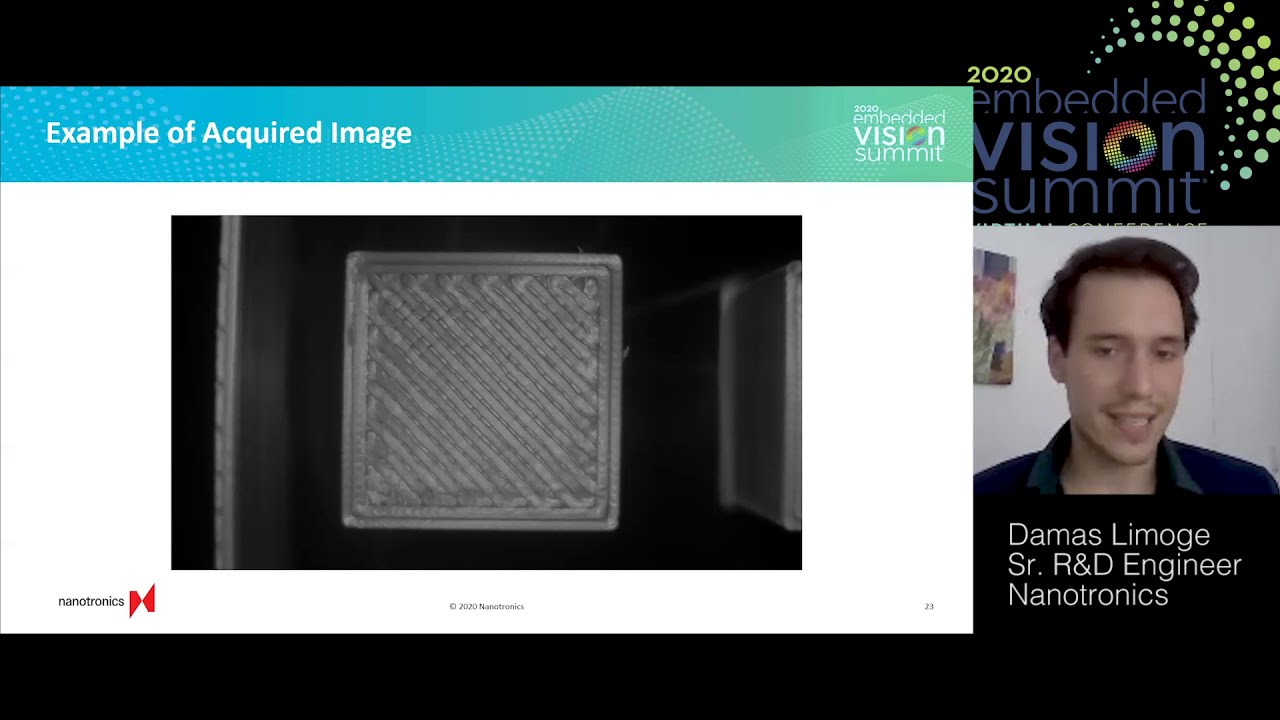This screenshot has height=720, width=1280.
Task: Click the 3D printed square in the image
Action: pos(483,390)
